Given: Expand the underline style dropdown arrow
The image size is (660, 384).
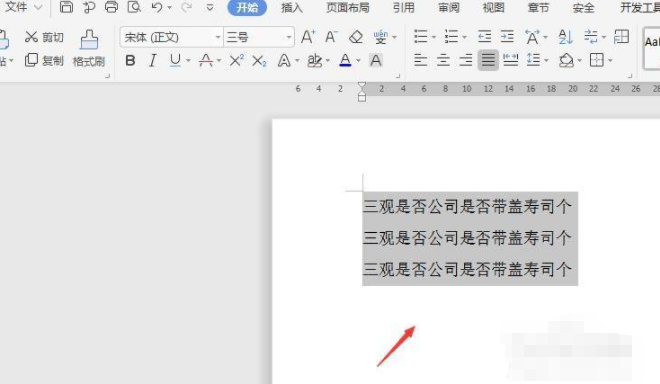Looking at the screenshot, I should point(188,61).
